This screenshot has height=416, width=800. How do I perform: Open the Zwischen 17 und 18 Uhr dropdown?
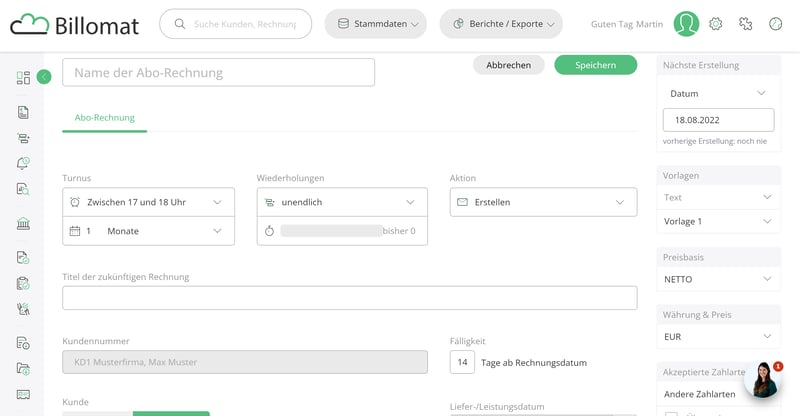[148, 202]
